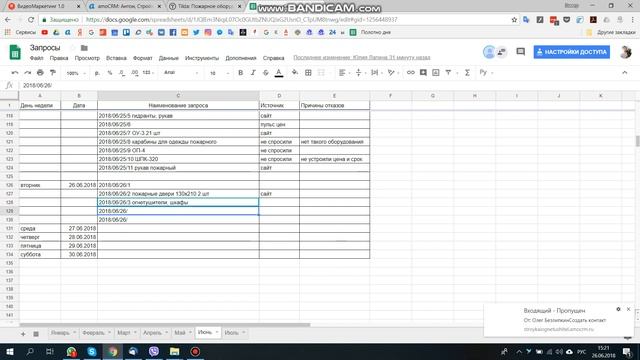Decrease decimal places
Screen dimensions: 640x360
coord(122,73)
